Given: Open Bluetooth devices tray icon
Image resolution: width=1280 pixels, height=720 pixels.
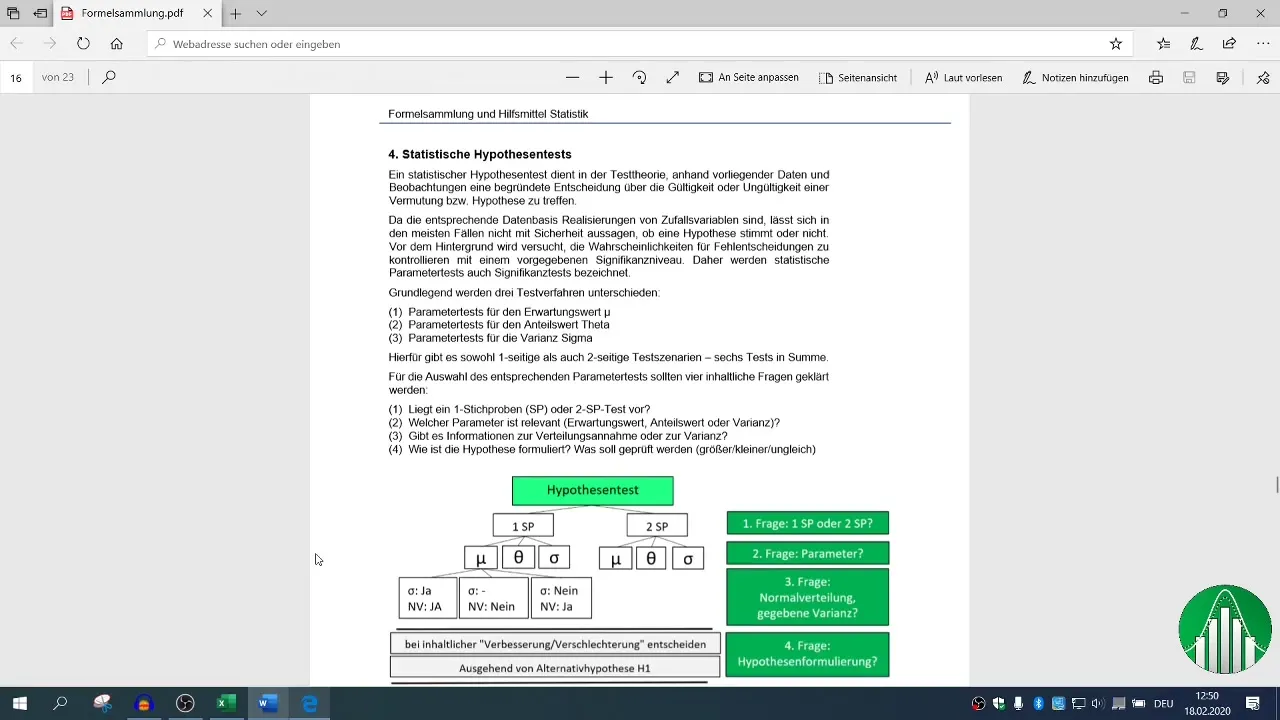Looking at the screenshot, I should (x=1038, y=703).
